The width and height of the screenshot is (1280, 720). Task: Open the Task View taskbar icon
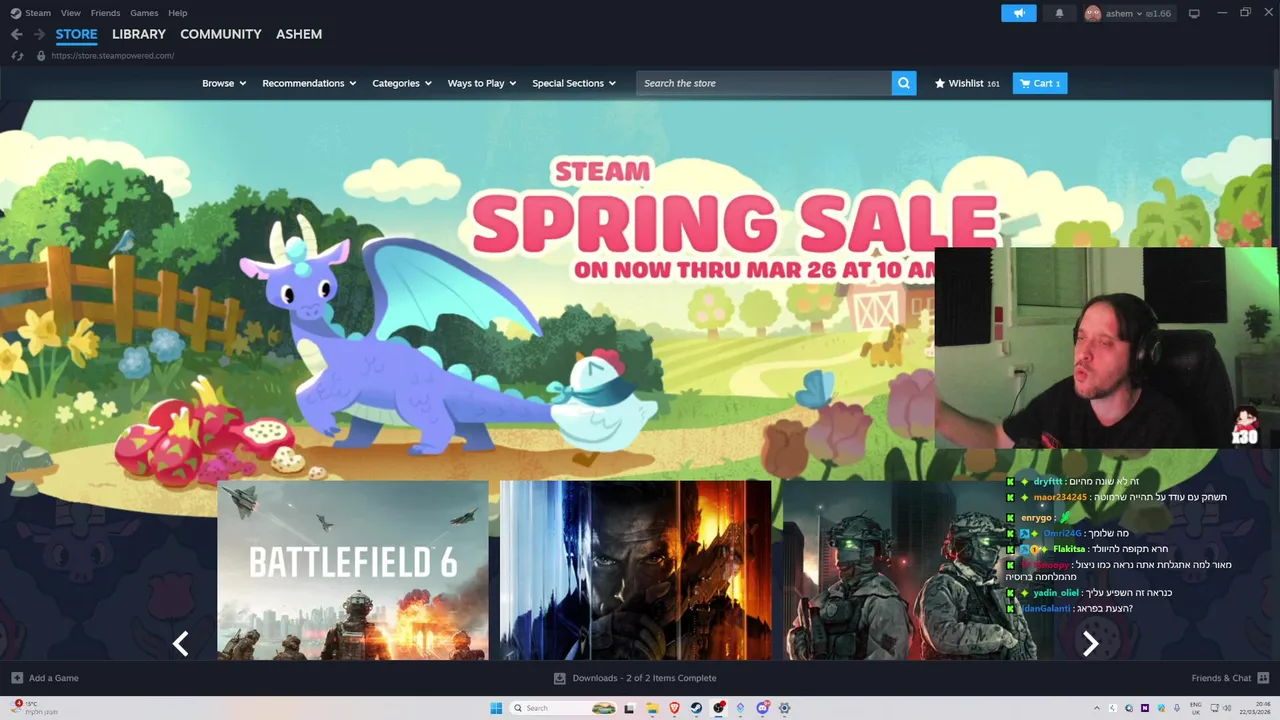(x=629, y=708)
